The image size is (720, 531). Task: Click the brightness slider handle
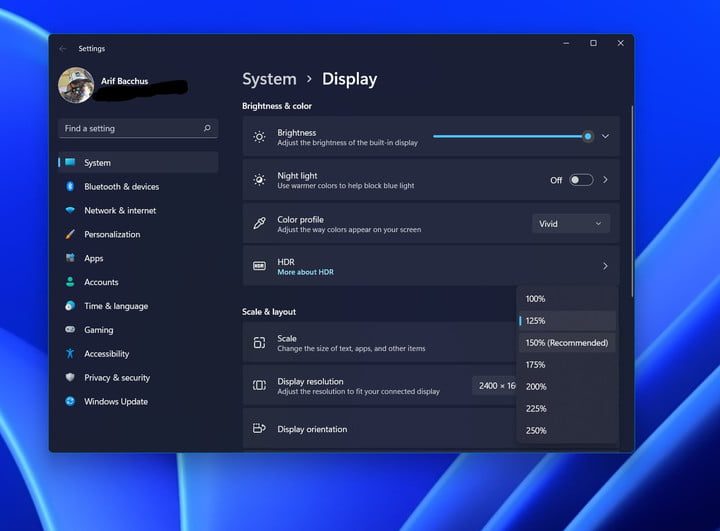pyautogui.click(x=588, y=136)
